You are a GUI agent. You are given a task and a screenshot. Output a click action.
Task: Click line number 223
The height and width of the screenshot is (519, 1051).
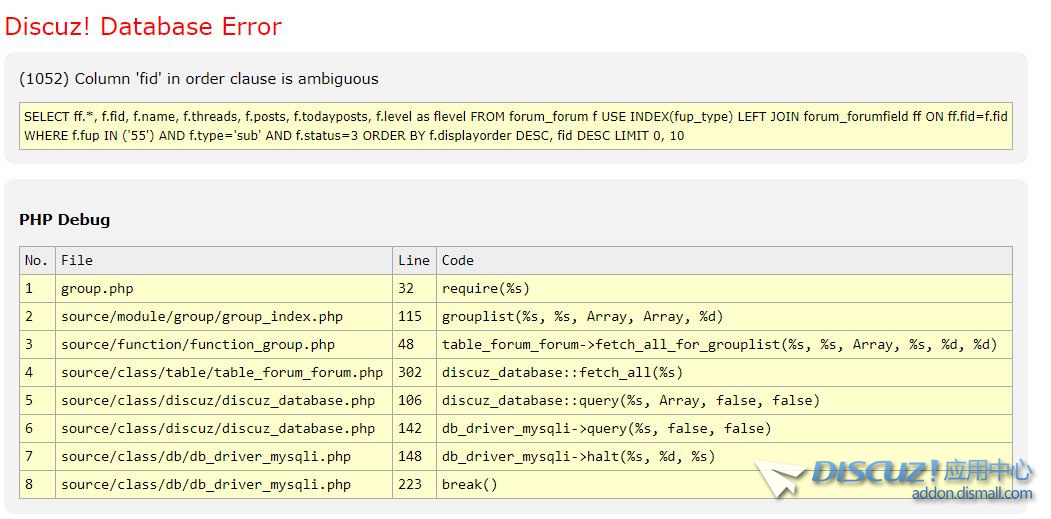coord(414,484)
